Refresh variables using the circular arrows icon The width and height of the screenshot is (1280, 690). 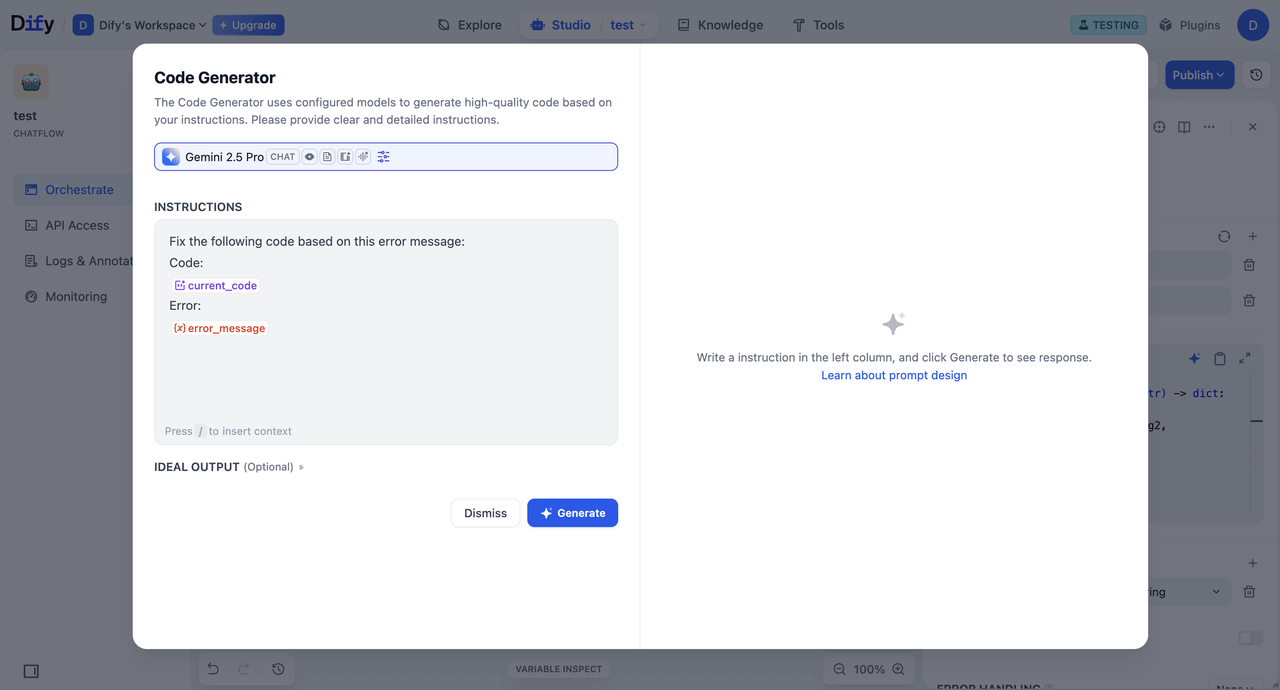1224,236
